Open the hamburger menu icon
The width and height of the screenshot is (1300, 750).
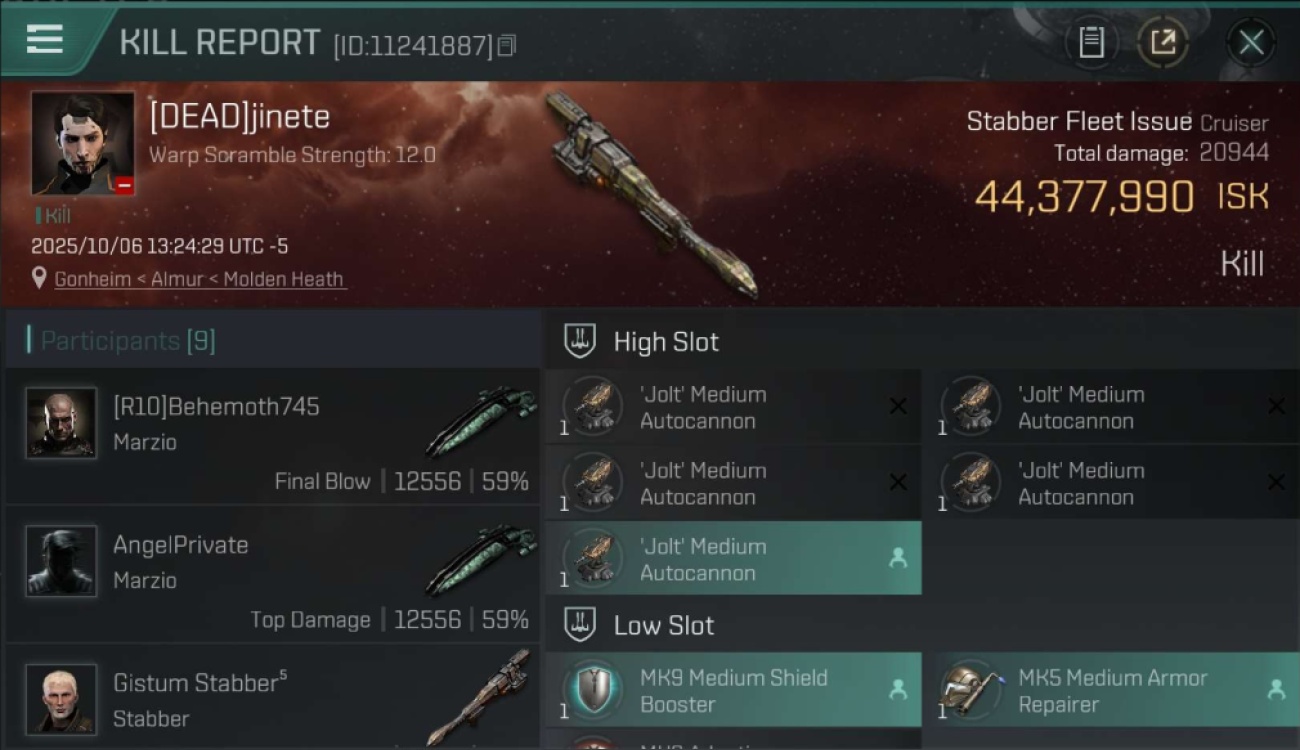click(x=45, y=40)
